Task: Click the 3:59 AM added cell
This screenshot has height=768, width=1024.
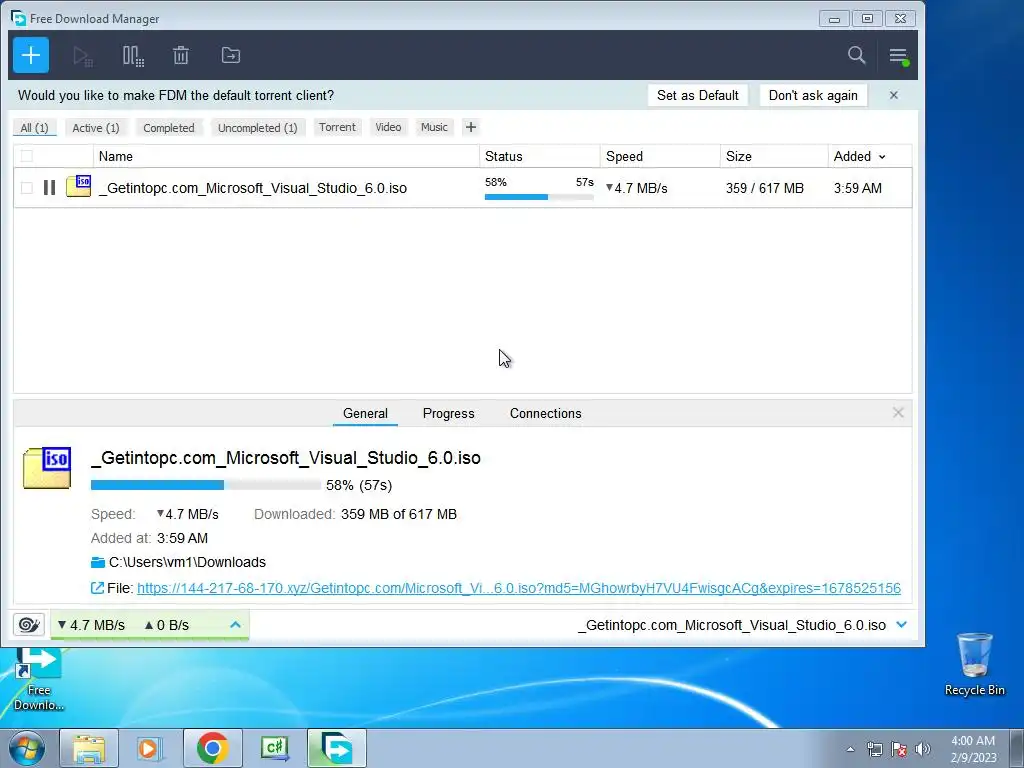Action: [857, 188]
